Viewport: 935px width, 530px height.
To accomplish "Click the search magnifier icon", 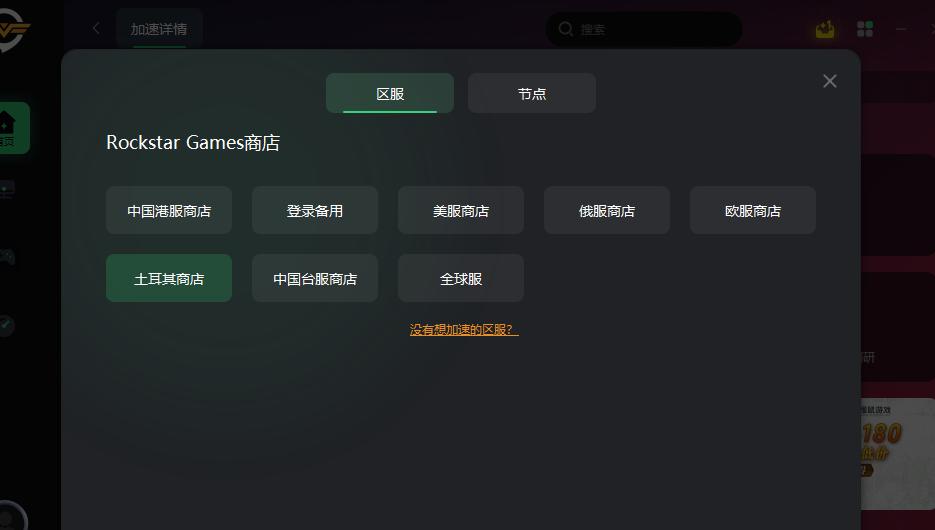I will point(565,29).
